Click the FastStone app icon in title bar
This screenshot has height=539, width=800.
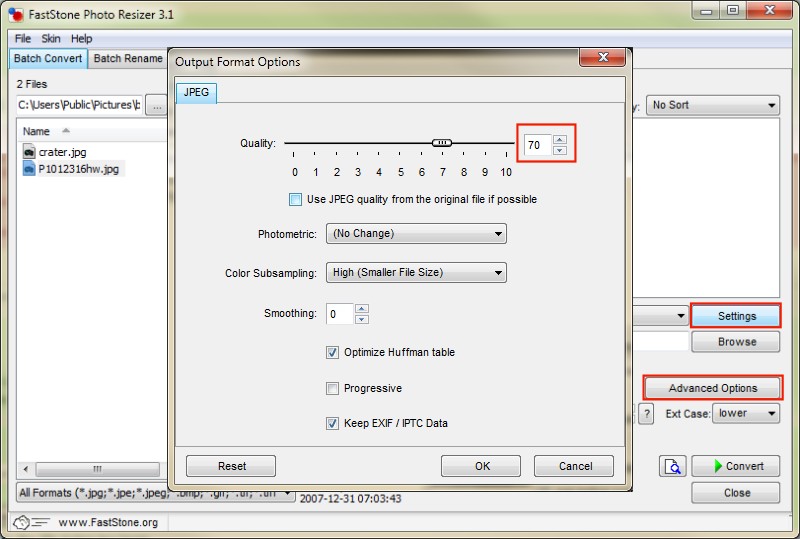pyautogui.click(x=16, y=14)
